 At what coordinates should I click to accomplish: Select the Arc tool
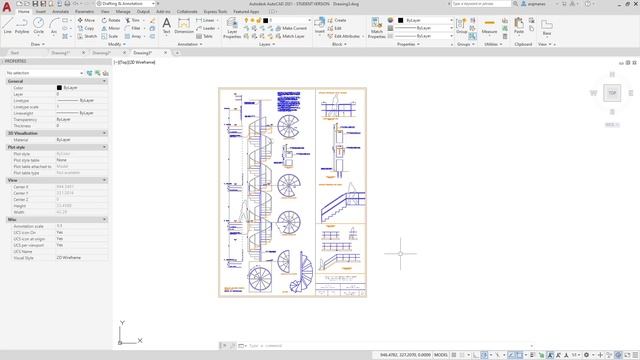point(54,25)
